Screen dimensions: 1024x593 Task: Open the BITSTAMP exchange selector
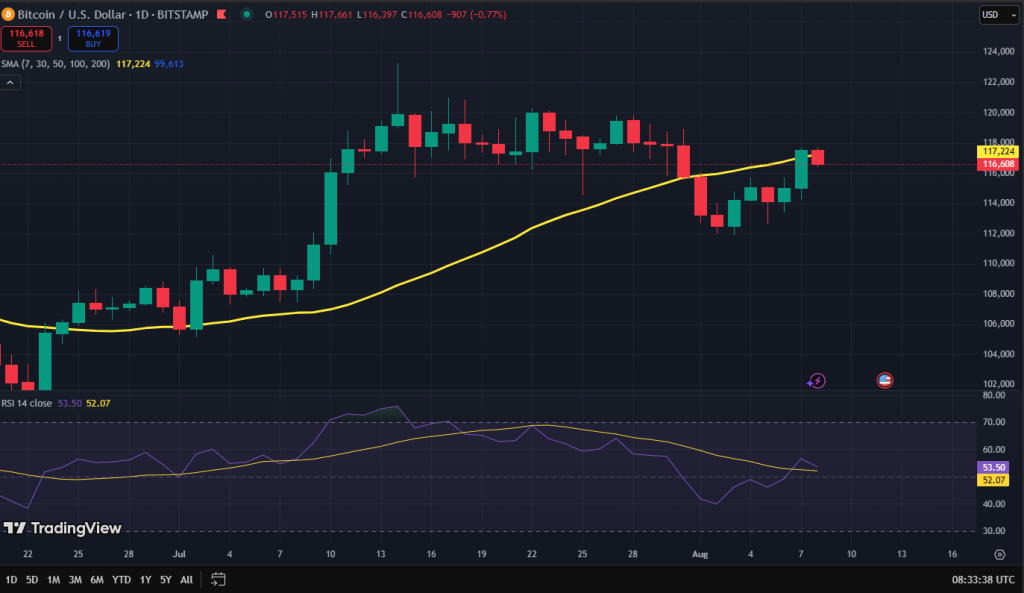click(x=183, y=14)
